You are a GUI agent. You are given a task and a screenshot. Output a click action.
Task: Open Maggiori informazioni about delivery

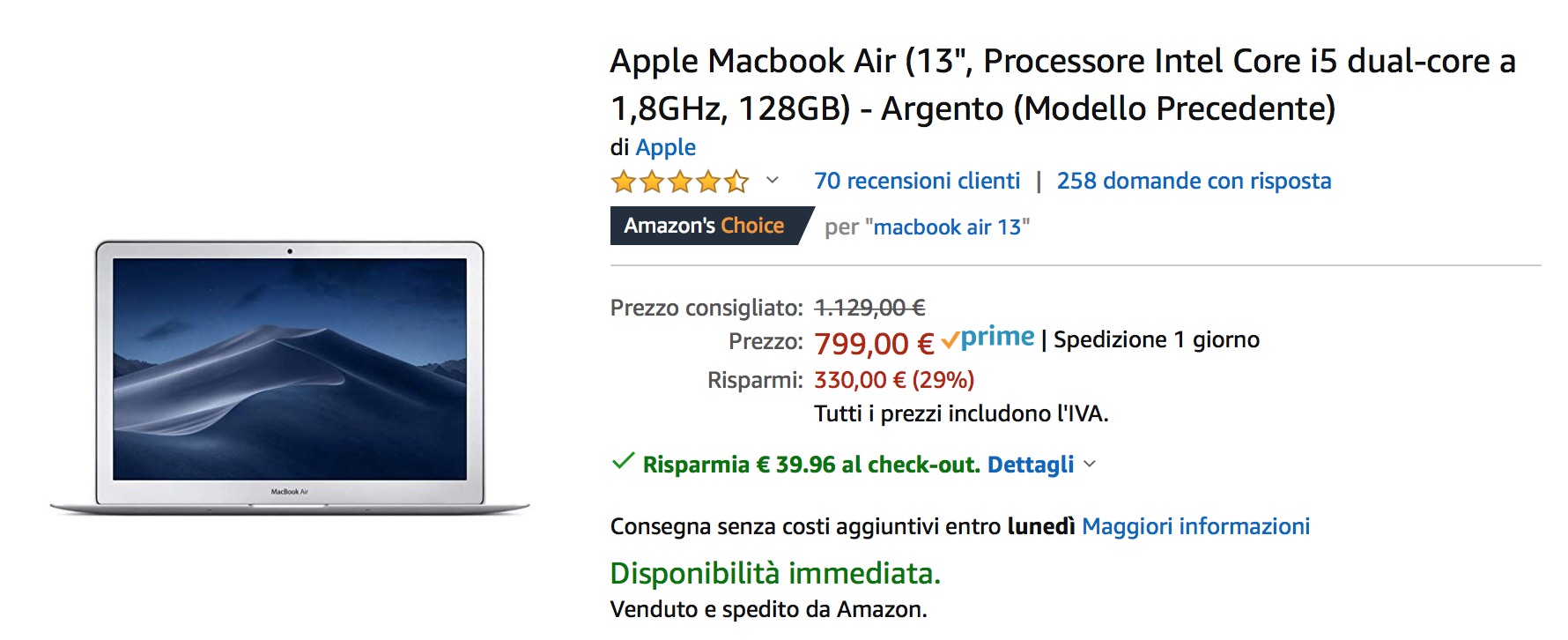click(1195, 526)
